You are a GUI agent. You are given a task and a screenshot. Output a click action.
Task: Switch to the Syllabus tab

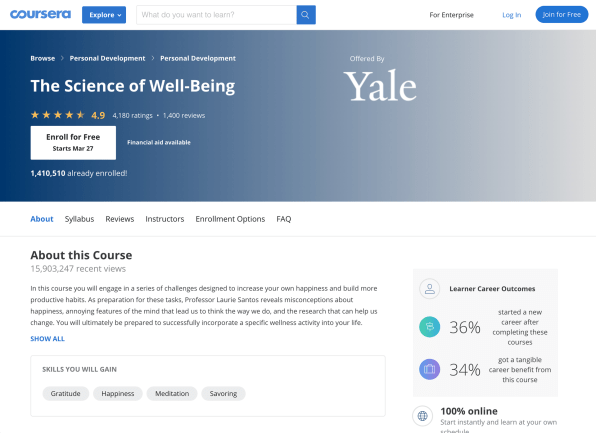[x=79, y=219]
